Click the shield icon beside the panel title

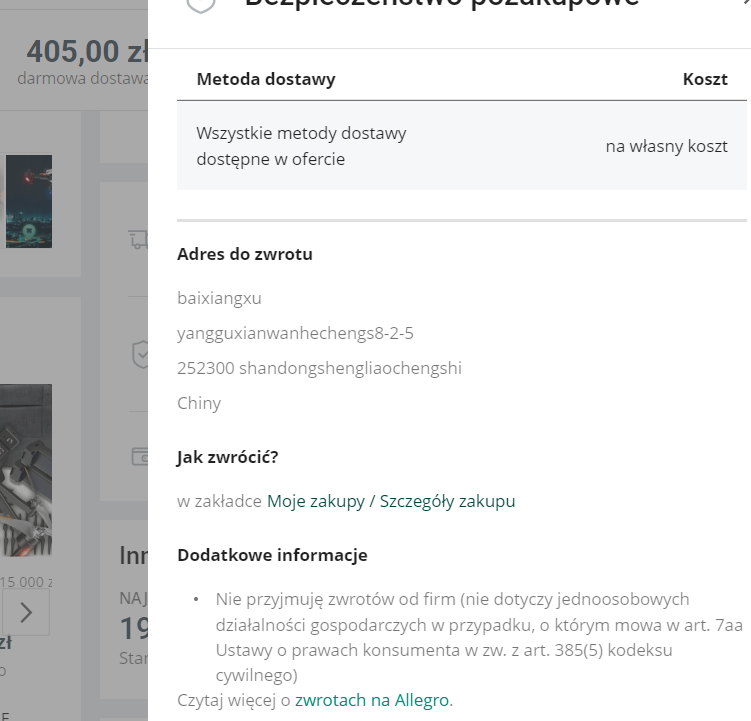tap(201, 5)
